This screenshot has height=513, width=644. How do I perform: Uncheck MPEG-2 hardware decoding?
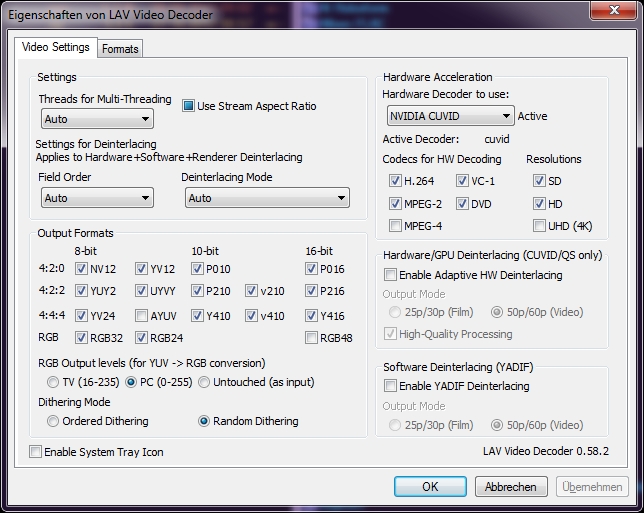tap(395, 204)
